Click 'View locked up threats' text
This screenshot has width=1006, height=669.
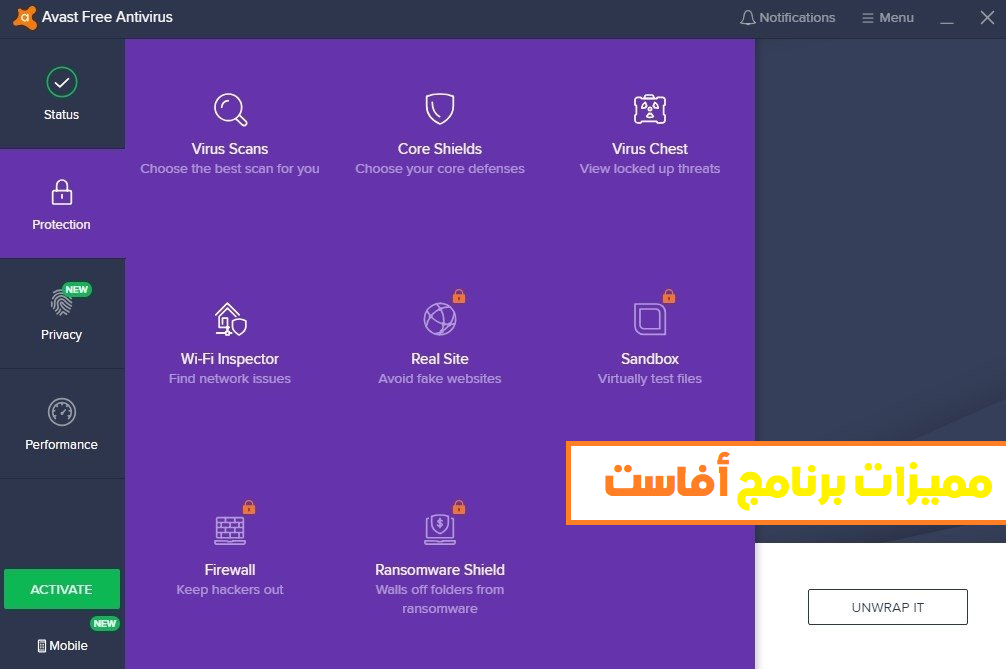(x=650, y=169)
